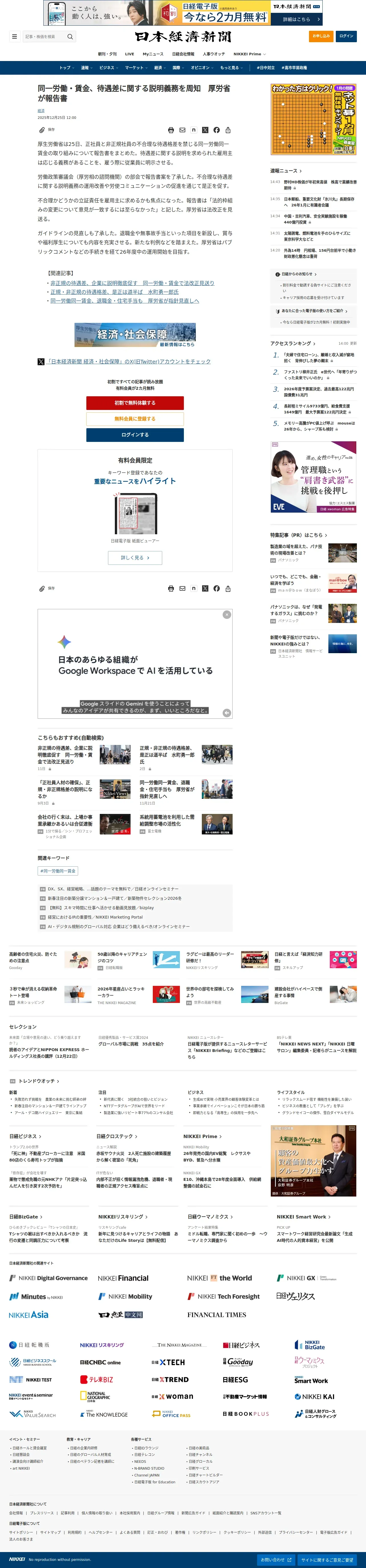
Task: Click the print icon under the headline
Action: 171,130
